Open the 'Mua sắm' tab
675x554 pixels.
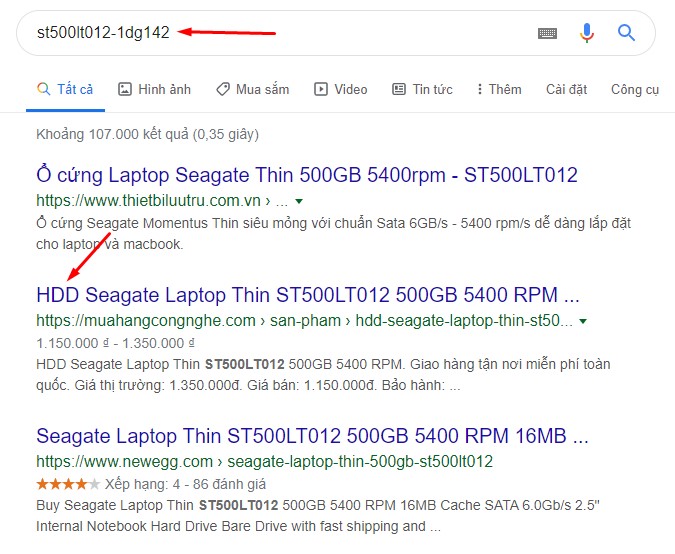coord(252,90)
